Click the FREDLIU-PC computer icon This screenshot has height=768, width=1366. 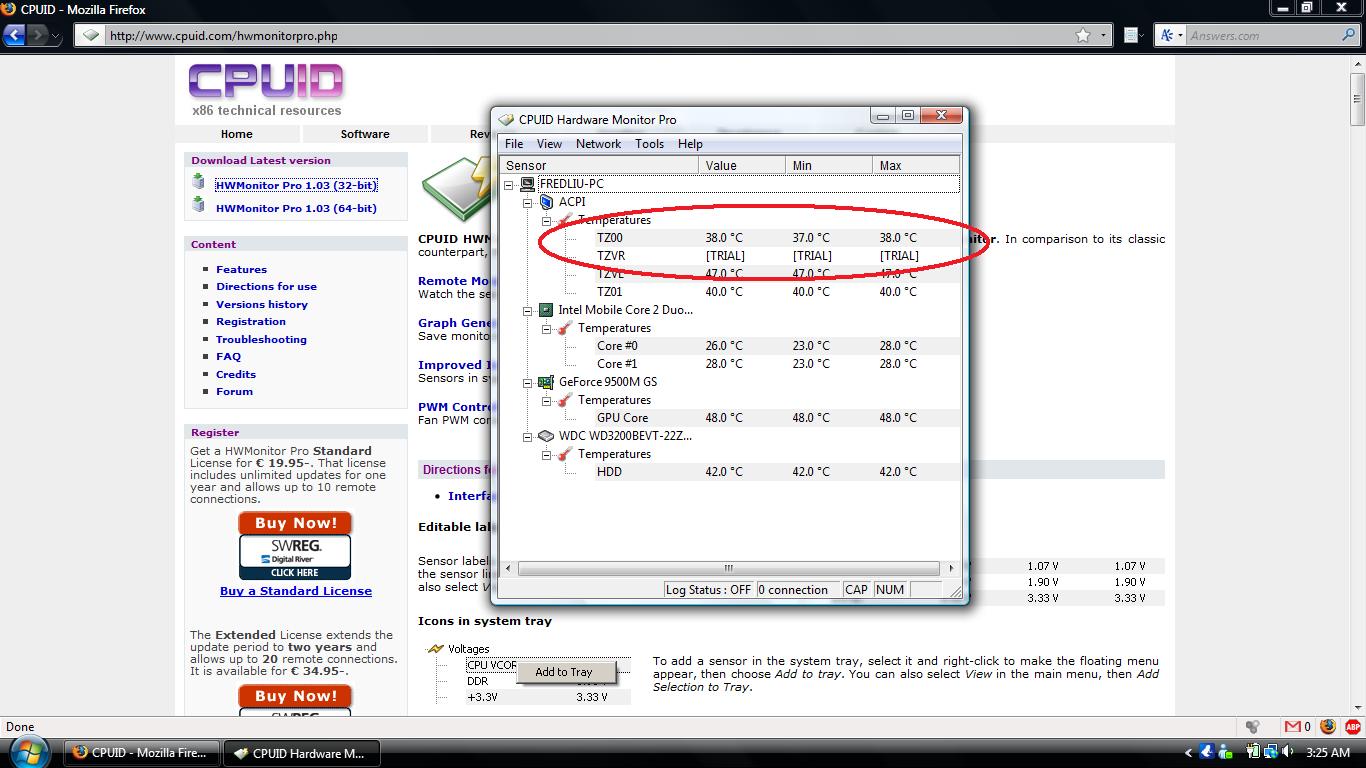[x=528, y=184]
